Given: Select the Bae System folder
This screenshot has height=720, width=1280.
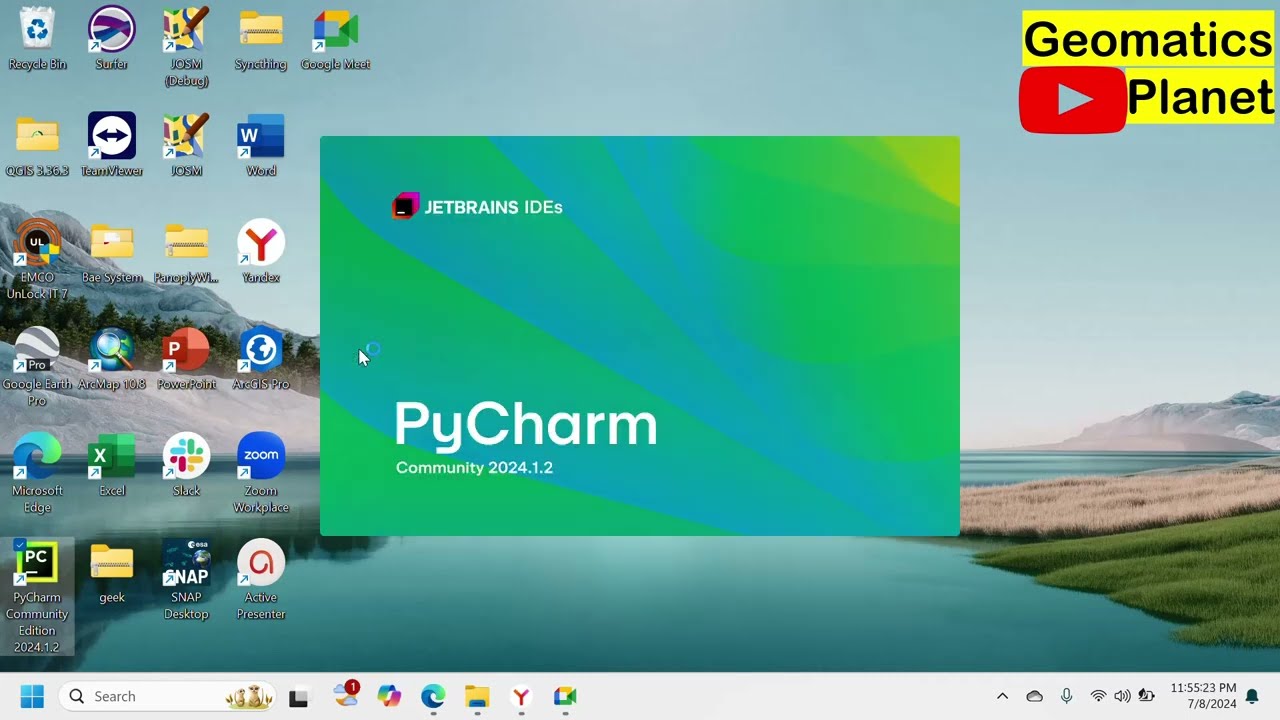Looking at the screenshot, I should 111,252.
